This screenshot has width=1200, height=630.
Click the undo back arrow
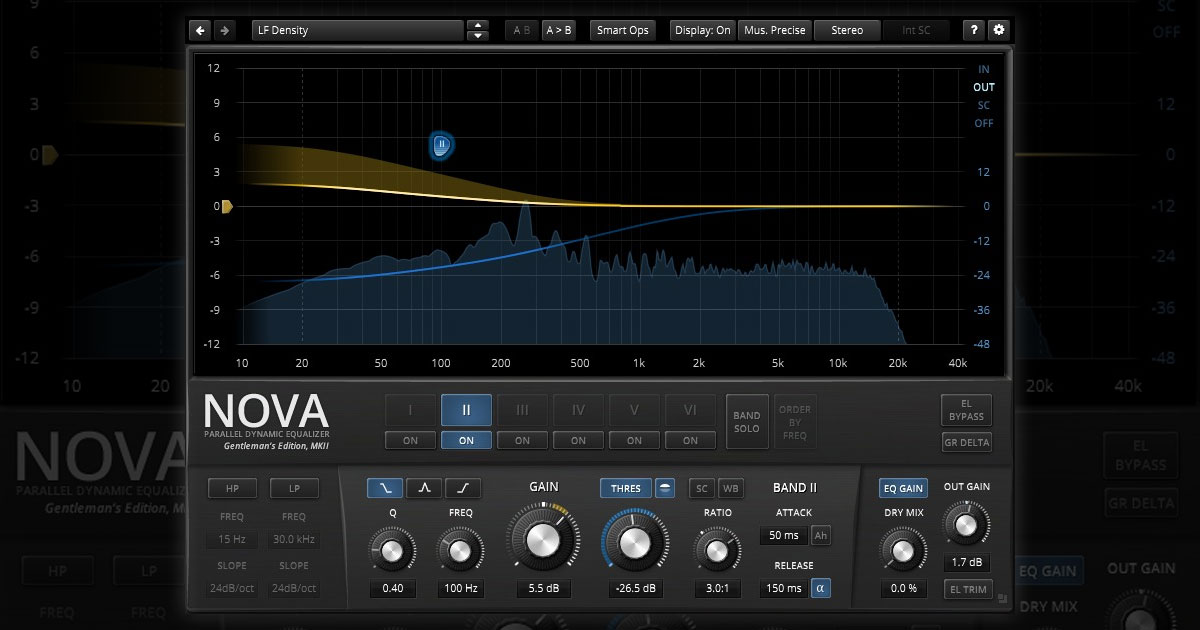coord(200,30)
